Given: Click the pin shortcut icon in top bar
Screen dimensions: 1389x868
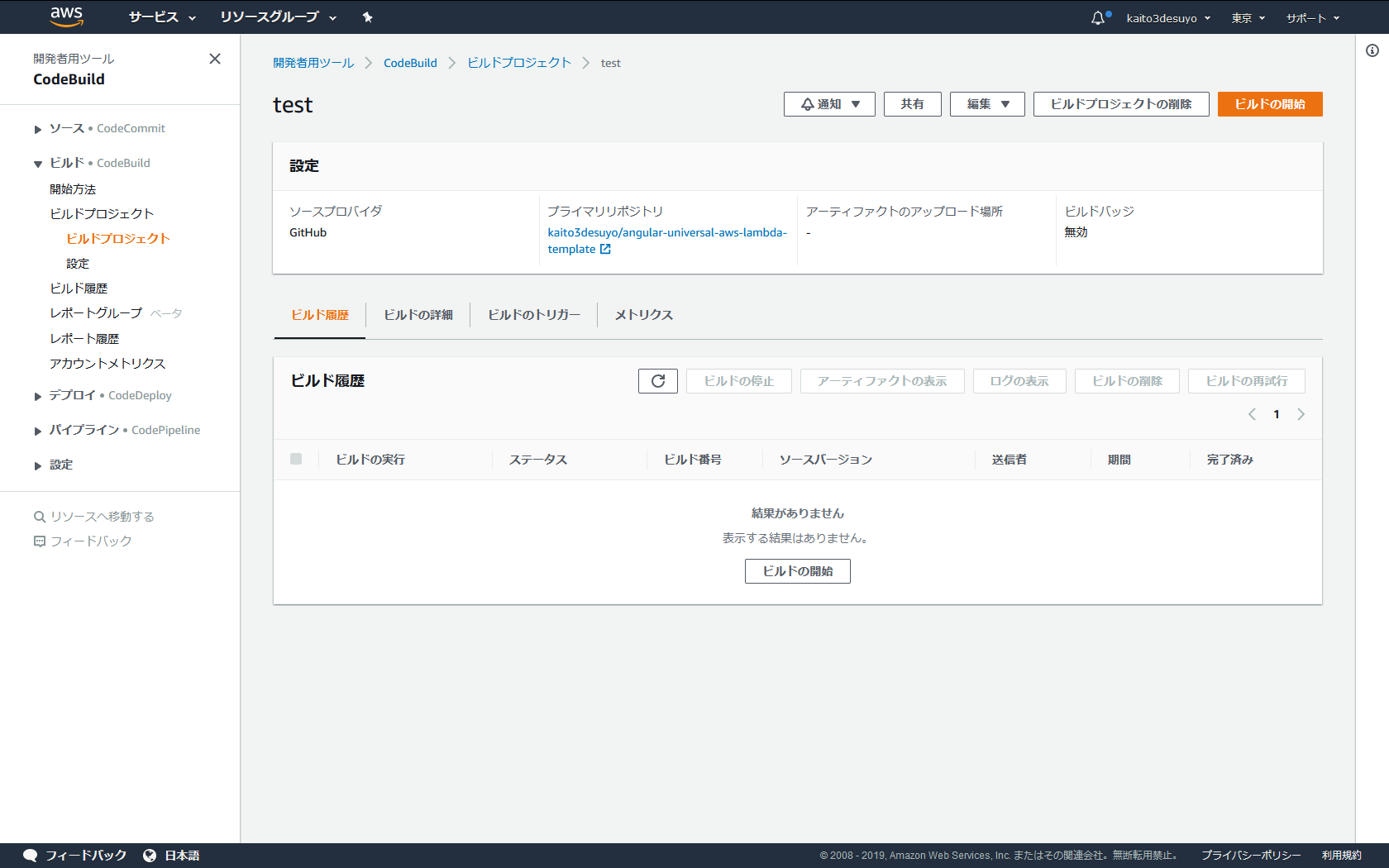Looking at the screenshot, I should click(x=368, y=17).
